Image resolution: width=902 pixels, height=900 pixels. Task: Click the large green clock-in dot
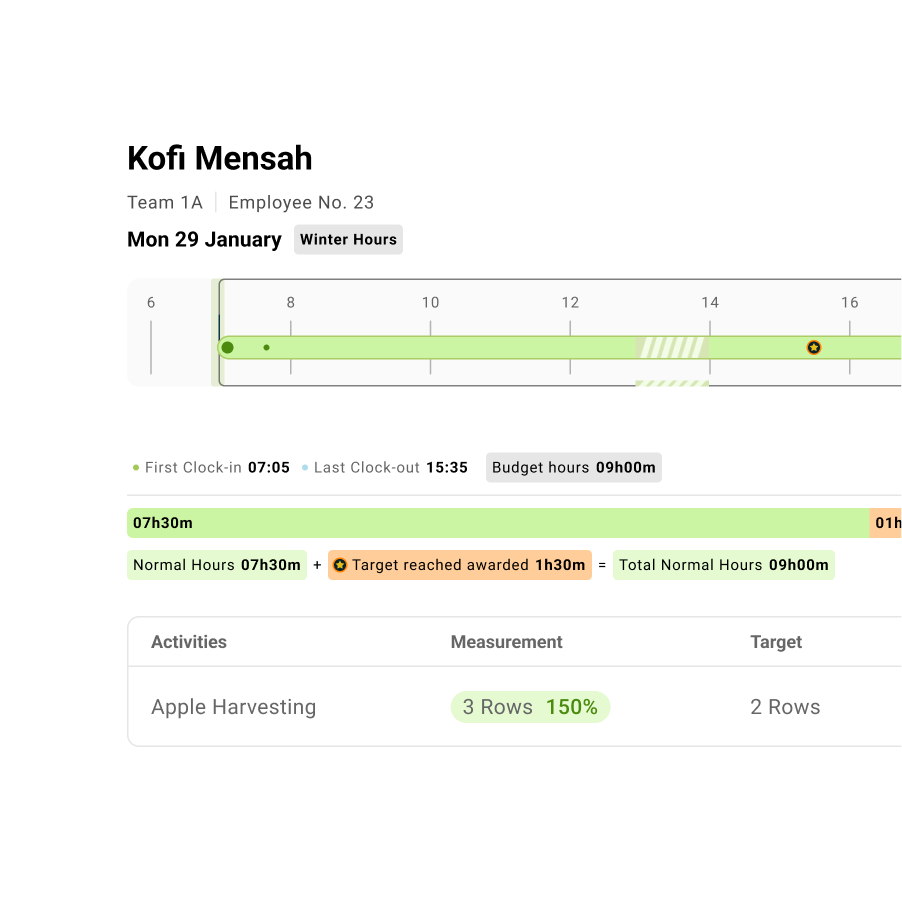228,347
